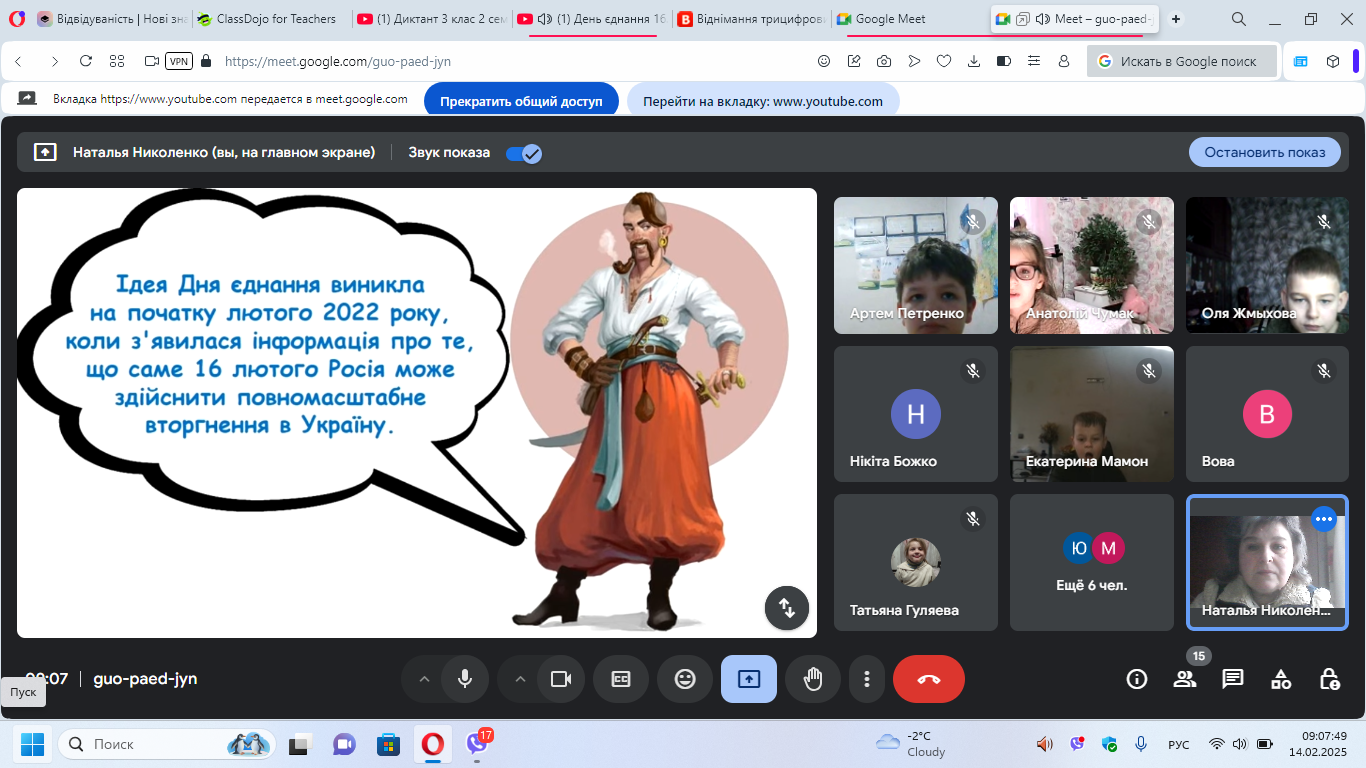The image size is (1366, 768).
Task: Switch to Google Meet tab
Action: click(911, 19)
